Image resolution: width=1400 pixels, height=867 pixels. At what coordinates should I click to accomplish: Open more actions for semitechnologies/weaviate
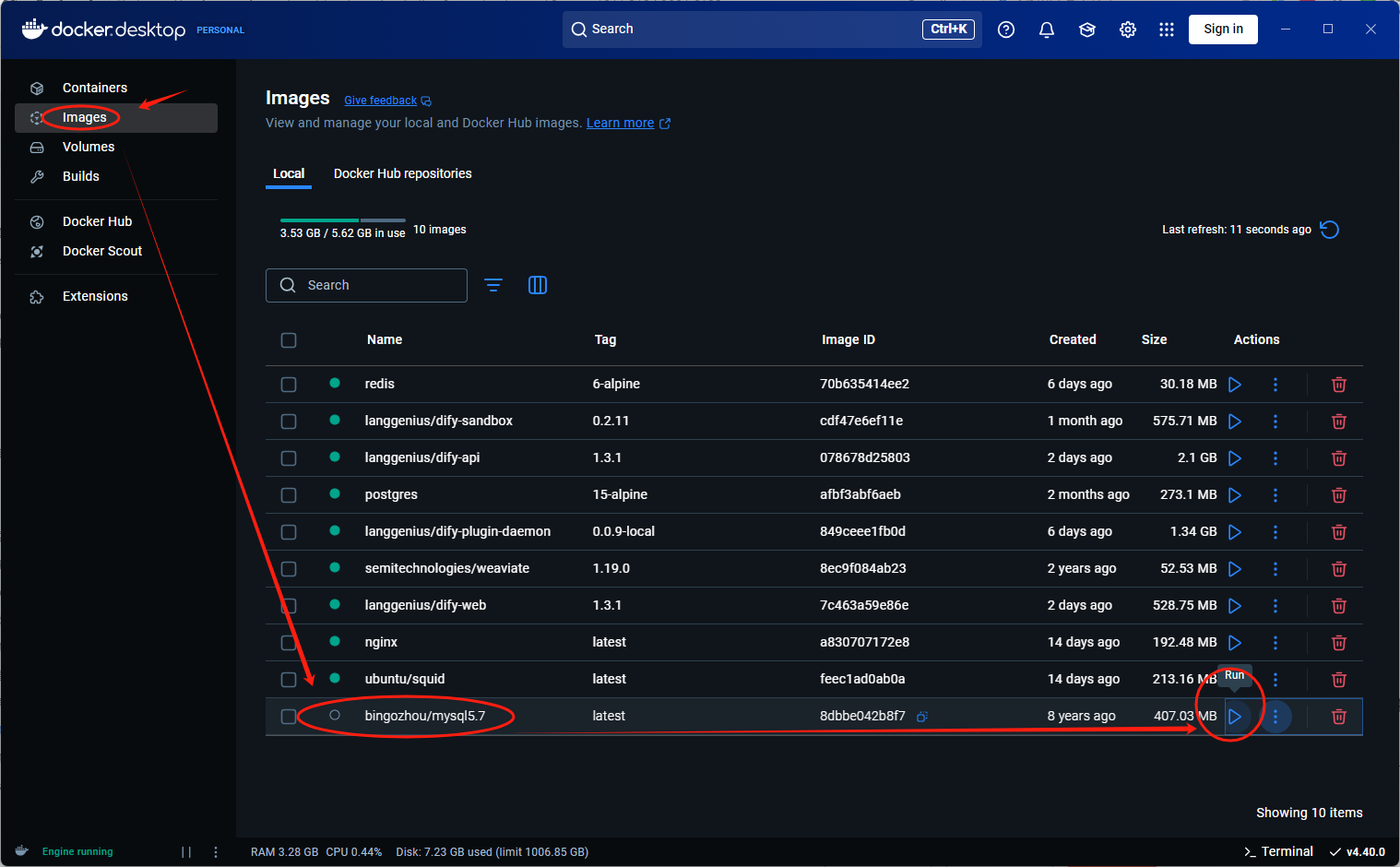(x=1275, y=569)
